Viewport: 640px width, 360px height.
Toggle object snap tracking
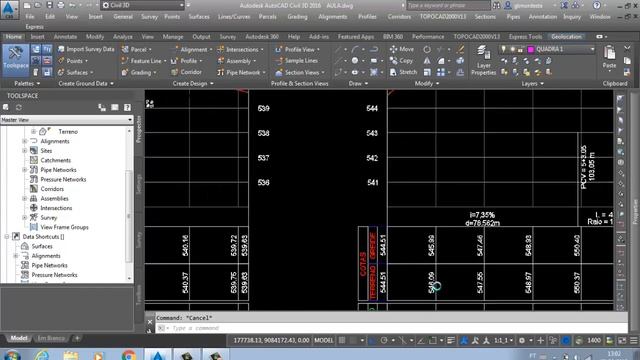[422, 340]
